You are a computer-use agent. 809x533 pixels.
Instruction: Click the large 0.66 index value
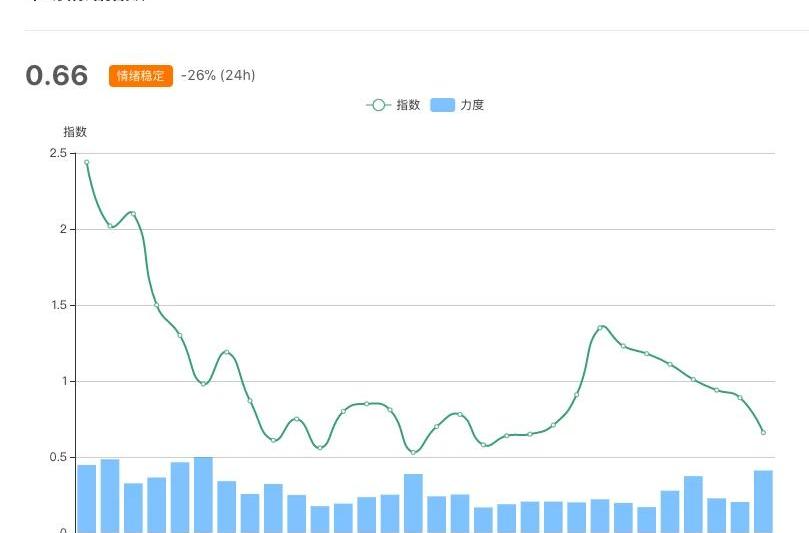coord(57,76)
